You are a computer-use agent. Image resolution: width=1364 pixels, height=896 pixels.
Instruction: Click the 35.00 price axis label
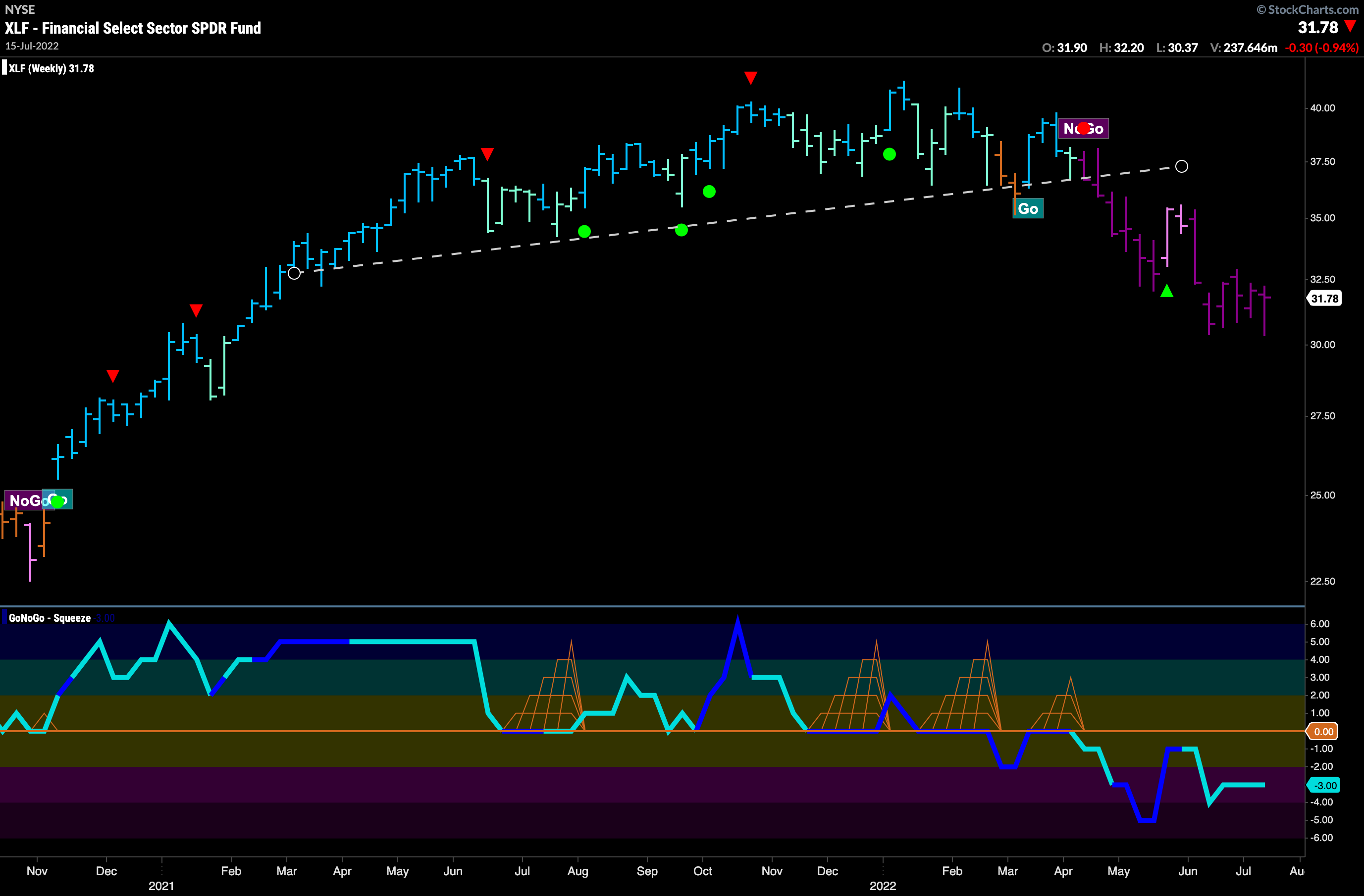tap(1323, 218)
